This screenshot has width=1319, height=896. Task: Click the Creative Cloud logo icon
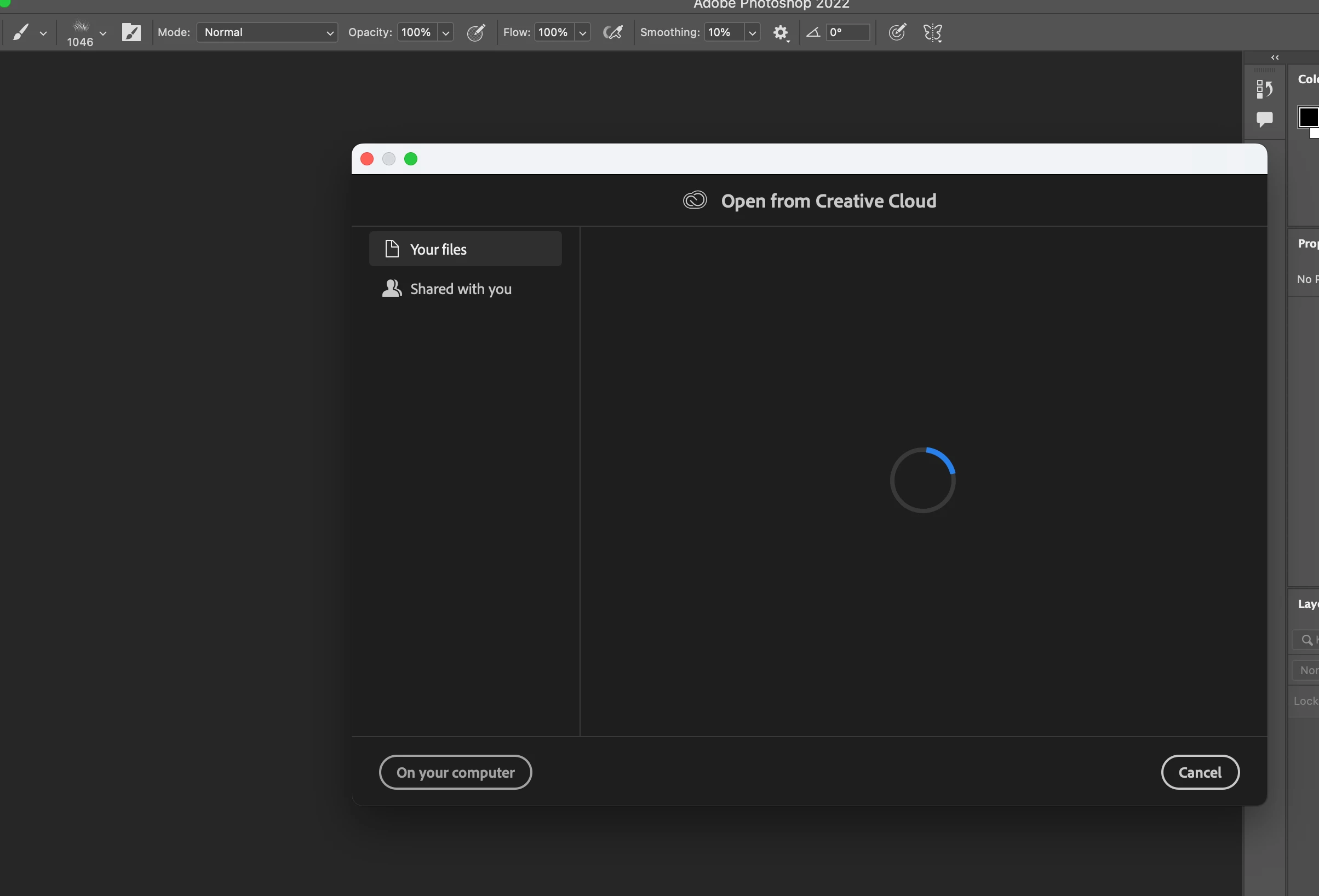pos(695,200)
